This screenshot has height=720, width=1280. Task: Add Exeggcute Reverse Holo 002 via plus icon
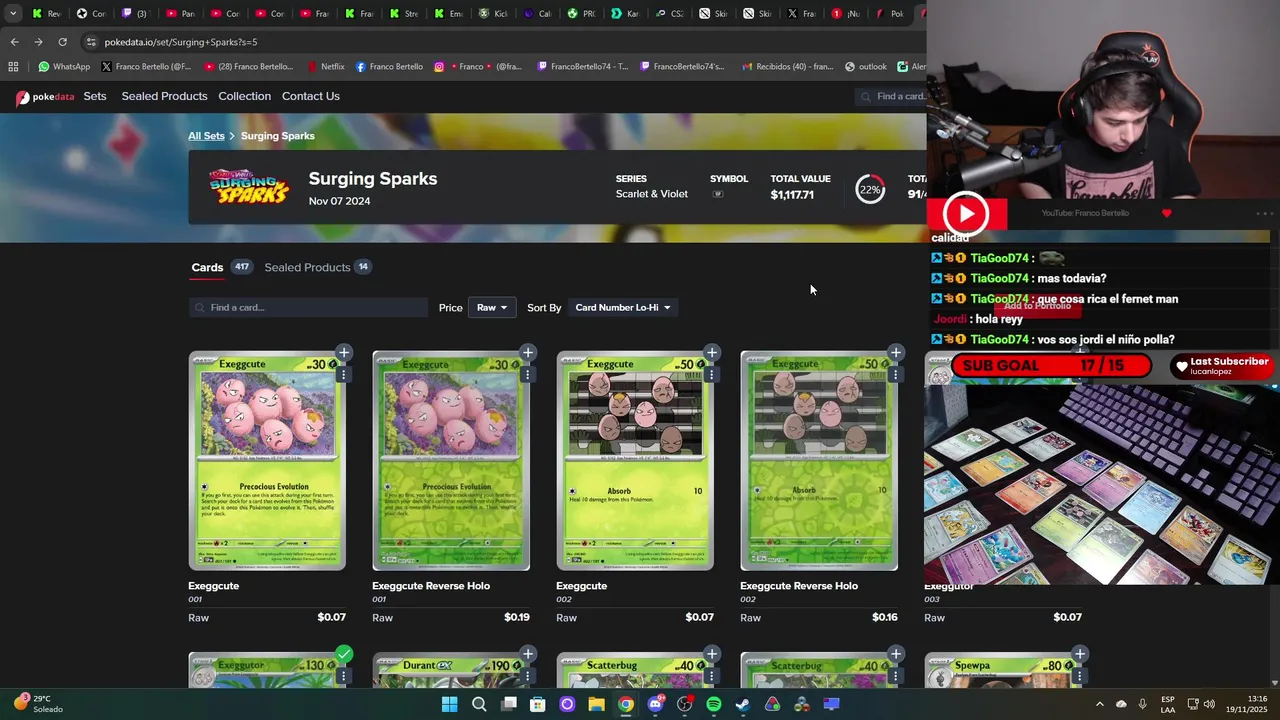895,353
